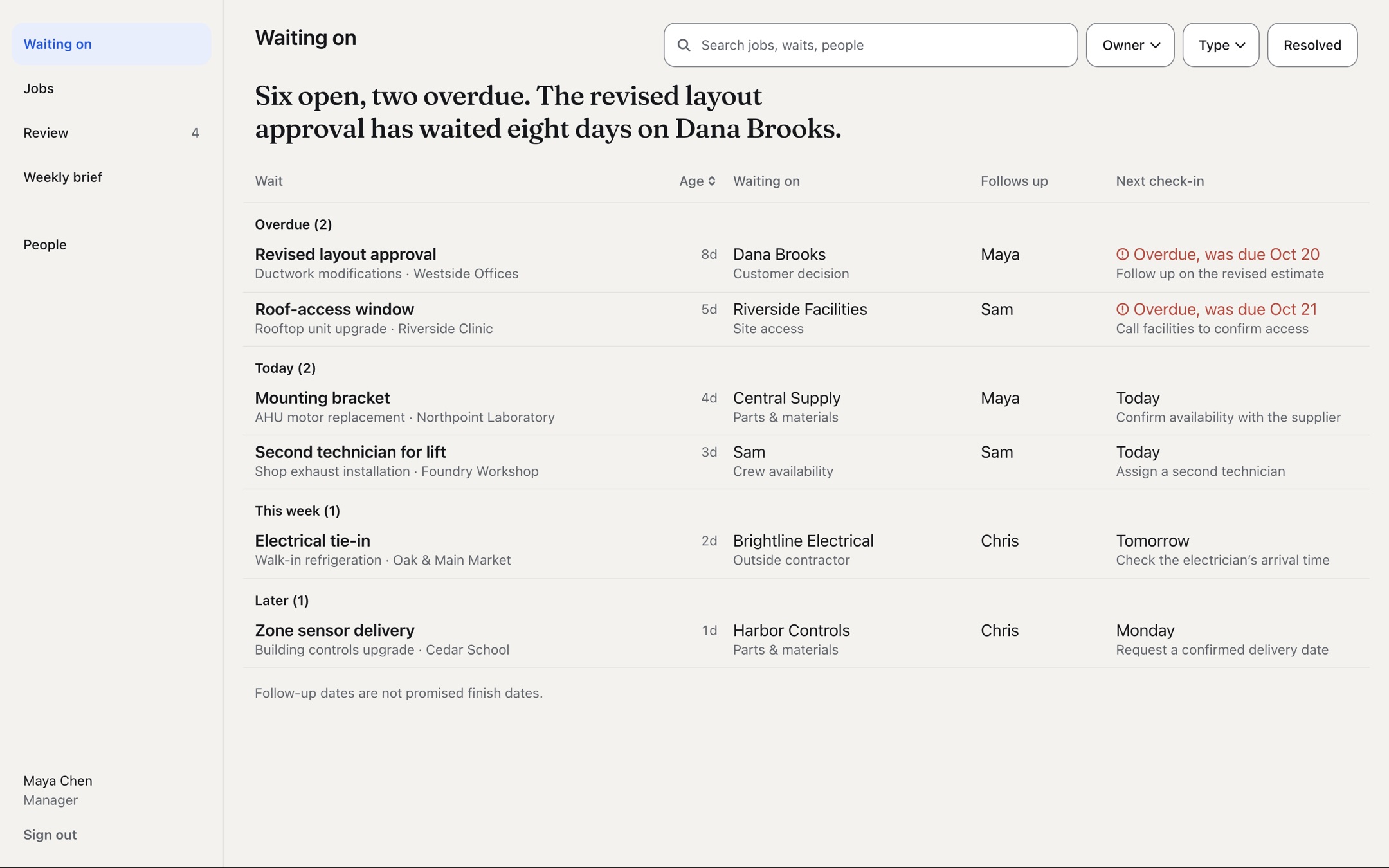Click the This week (1) group header
This screenshot has height=868, width=1389.
coord(297,511)
